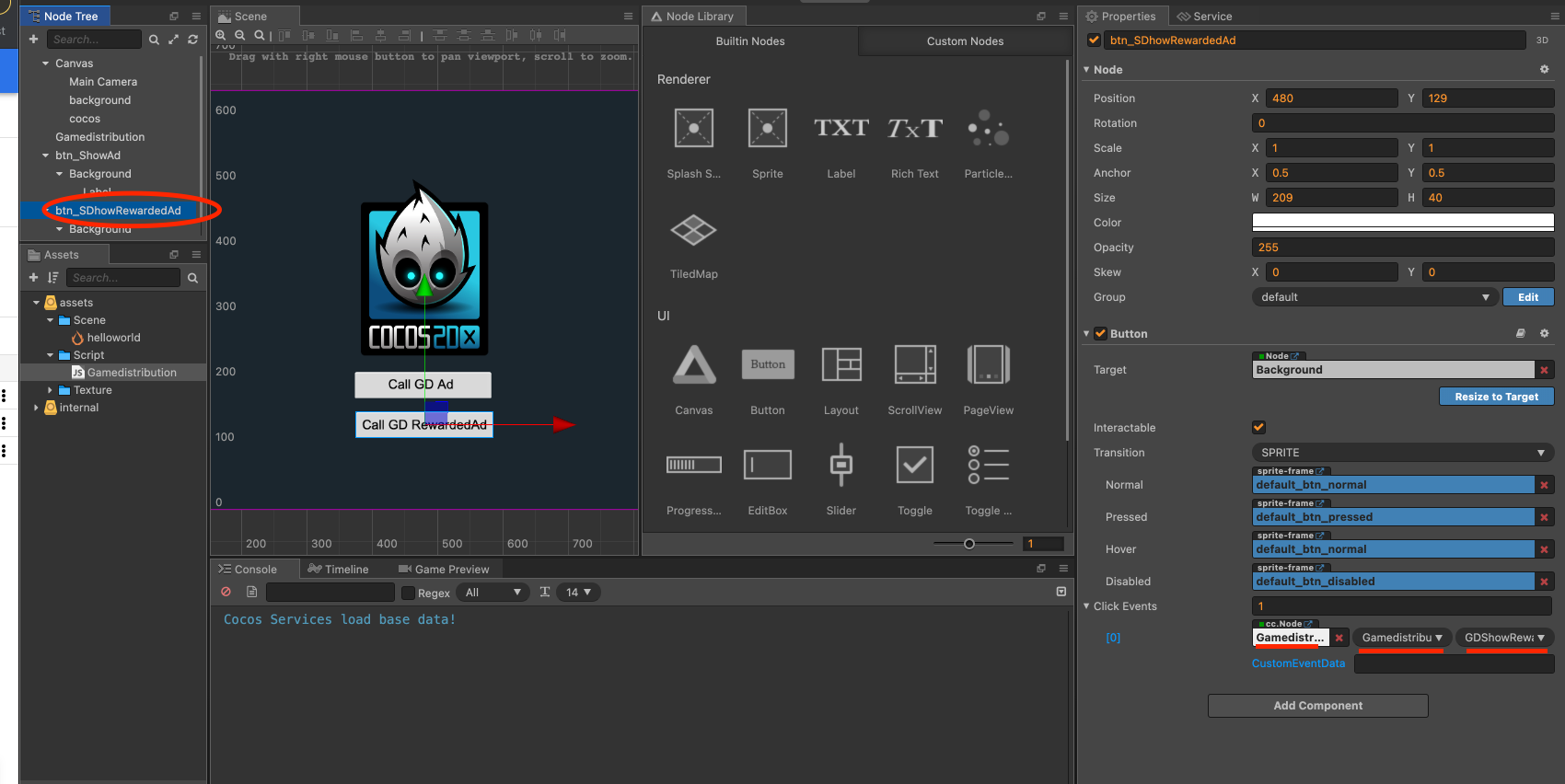Open the Group default dropdown
Image resolution: width=1565 pixels, height=784 pixels.
(x=1374, y=297)
